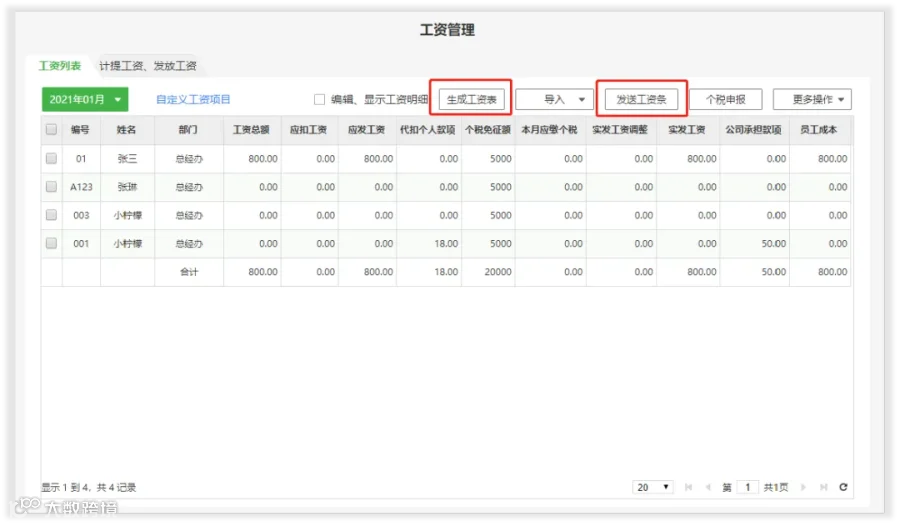This screenshot has height=526, width=900.
Task: Select the 工资列表 tab
Action: [60, 66]
